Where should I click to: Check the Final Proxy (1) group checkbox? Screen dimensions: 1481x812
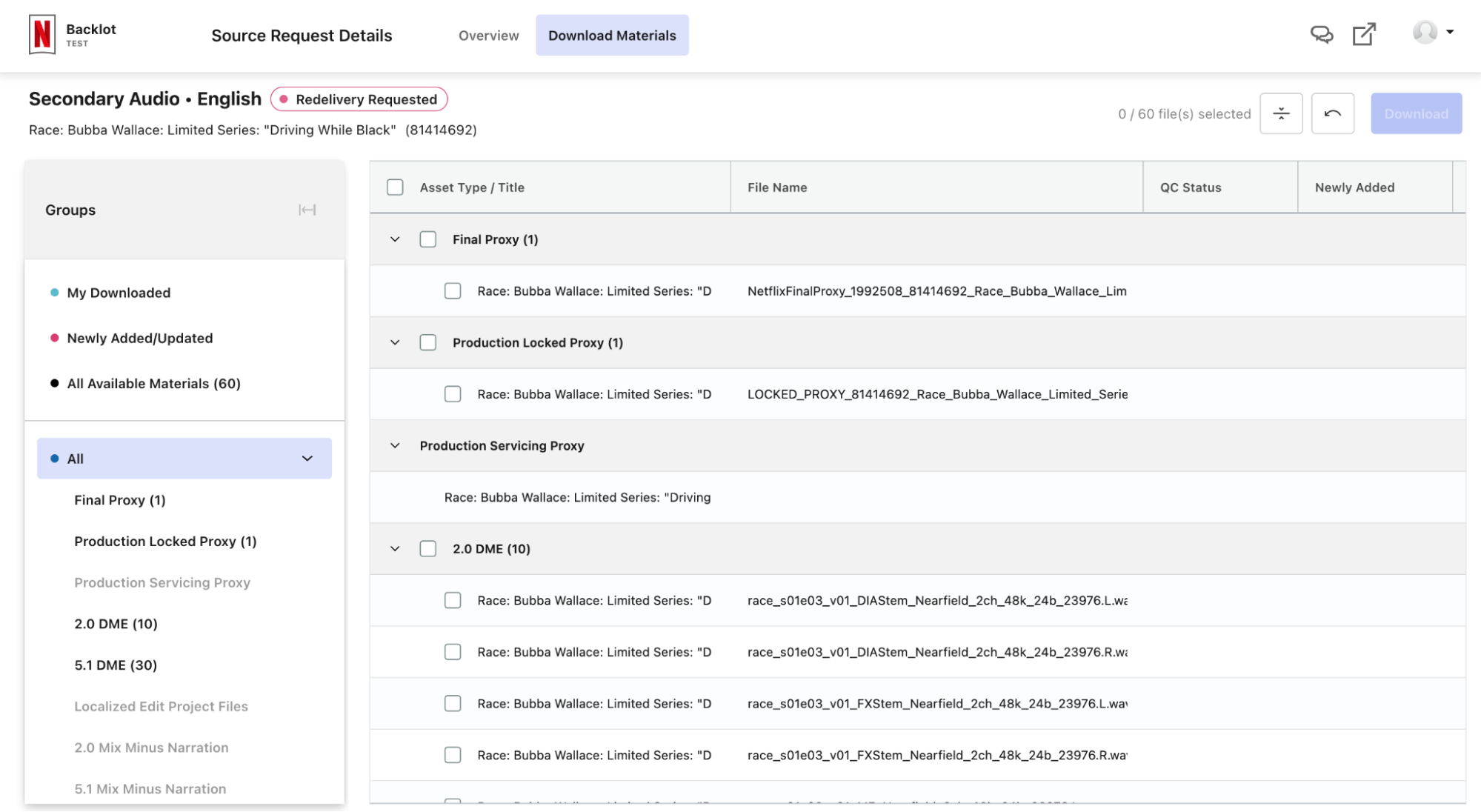pos(428,239)
